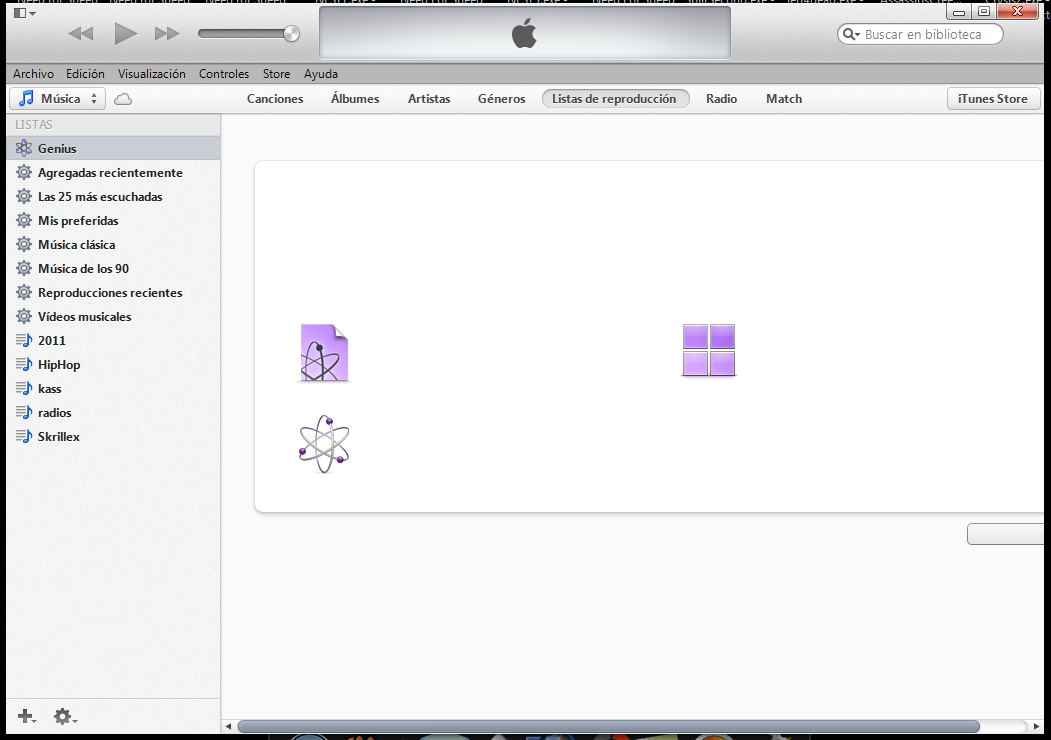
Task: Select the Listas de reproducción tab
Action: pos(615,99)
